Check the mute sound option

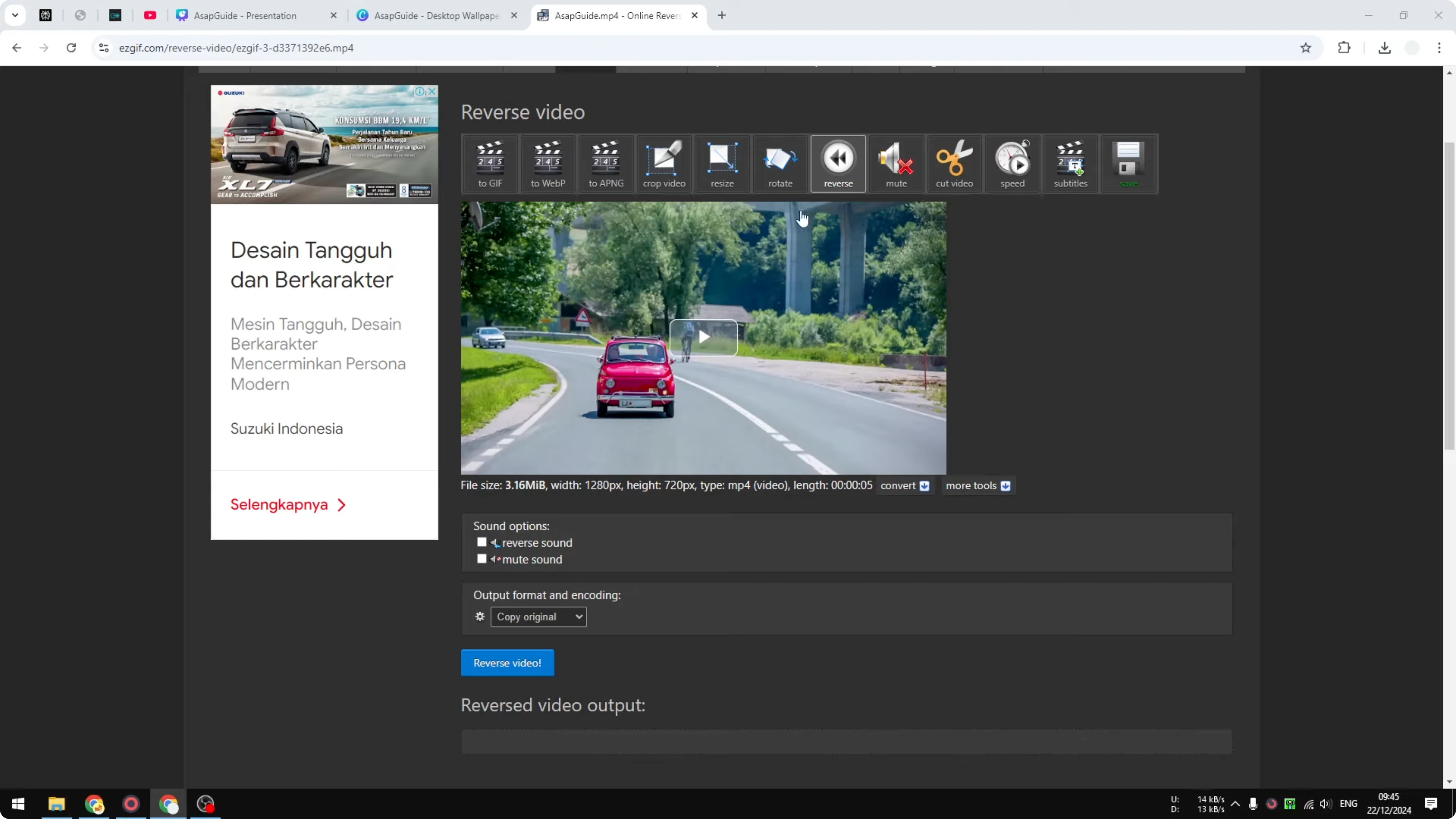tap(482, 558)
